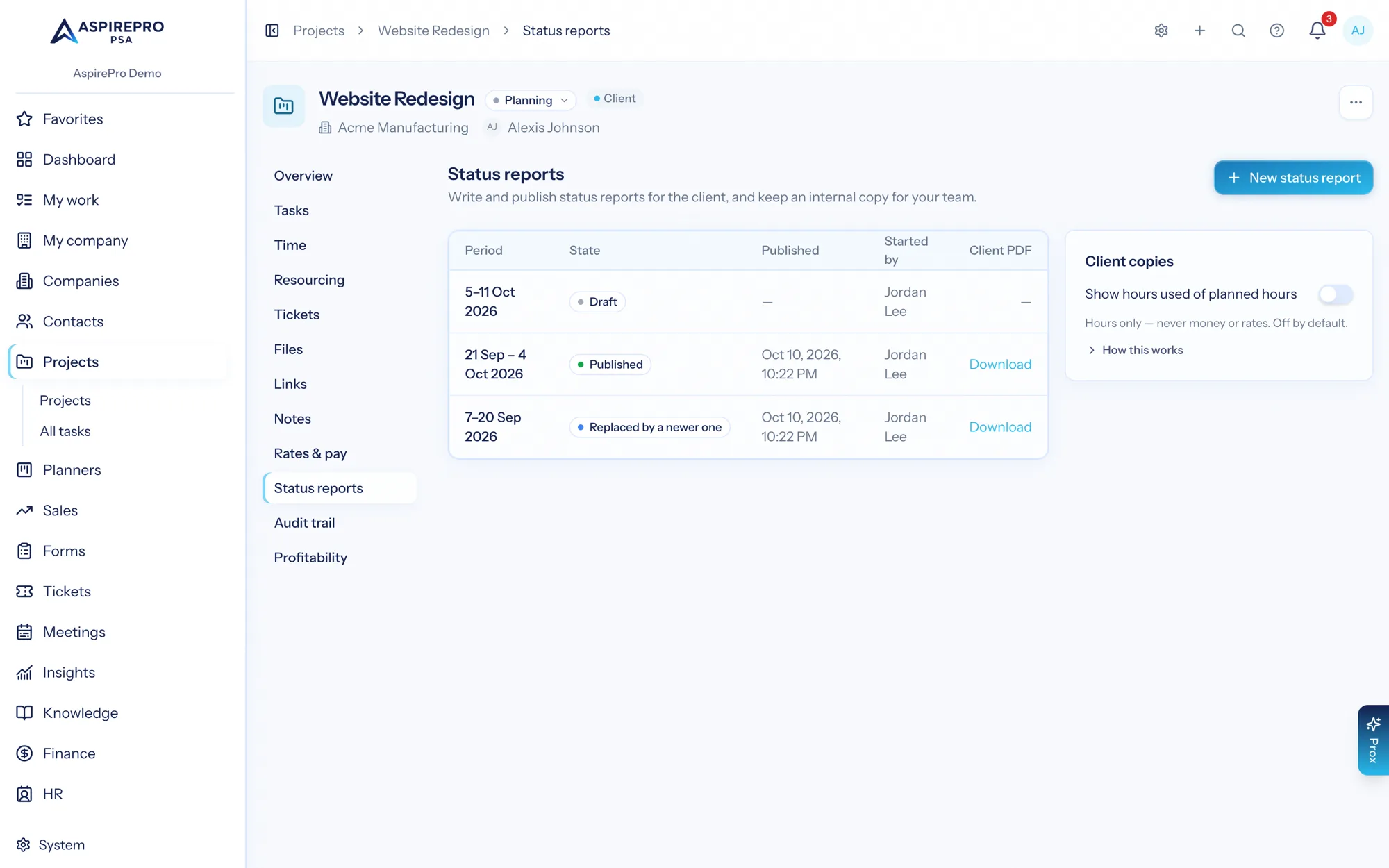Open the Profitability tab
Image resolution: width=1389 pixels, height=868 pixels.
(x=340, y=558)
